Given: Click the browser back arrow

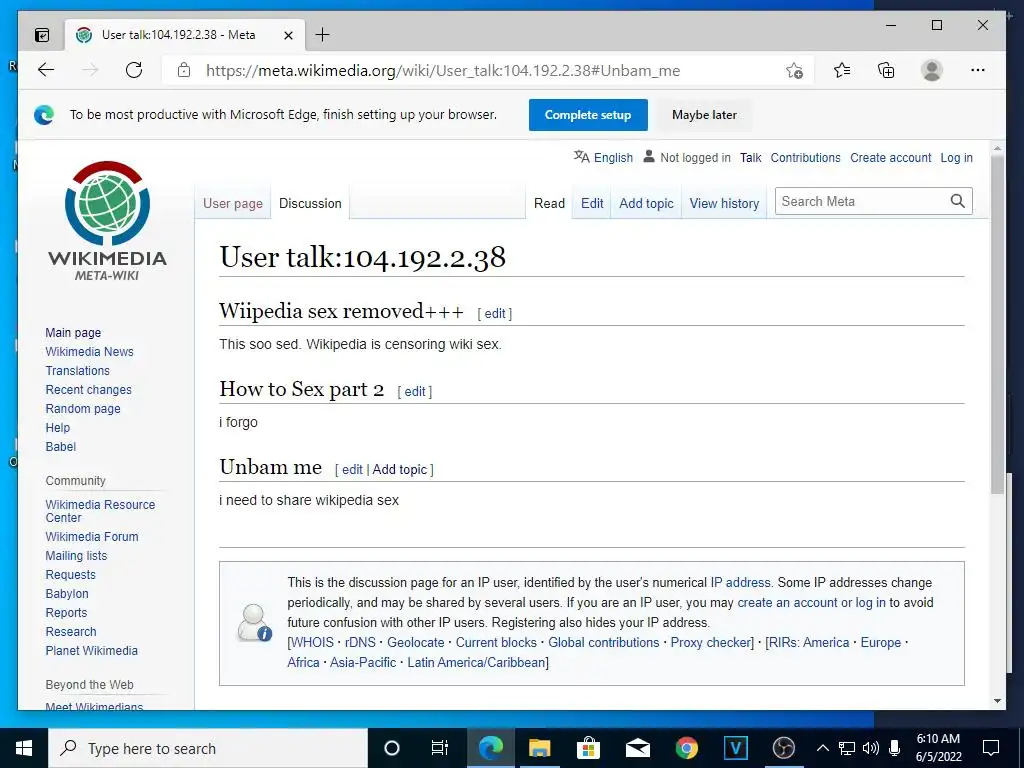Looking at the screenshot, I should pyautogui.click(x=46, y=70).
